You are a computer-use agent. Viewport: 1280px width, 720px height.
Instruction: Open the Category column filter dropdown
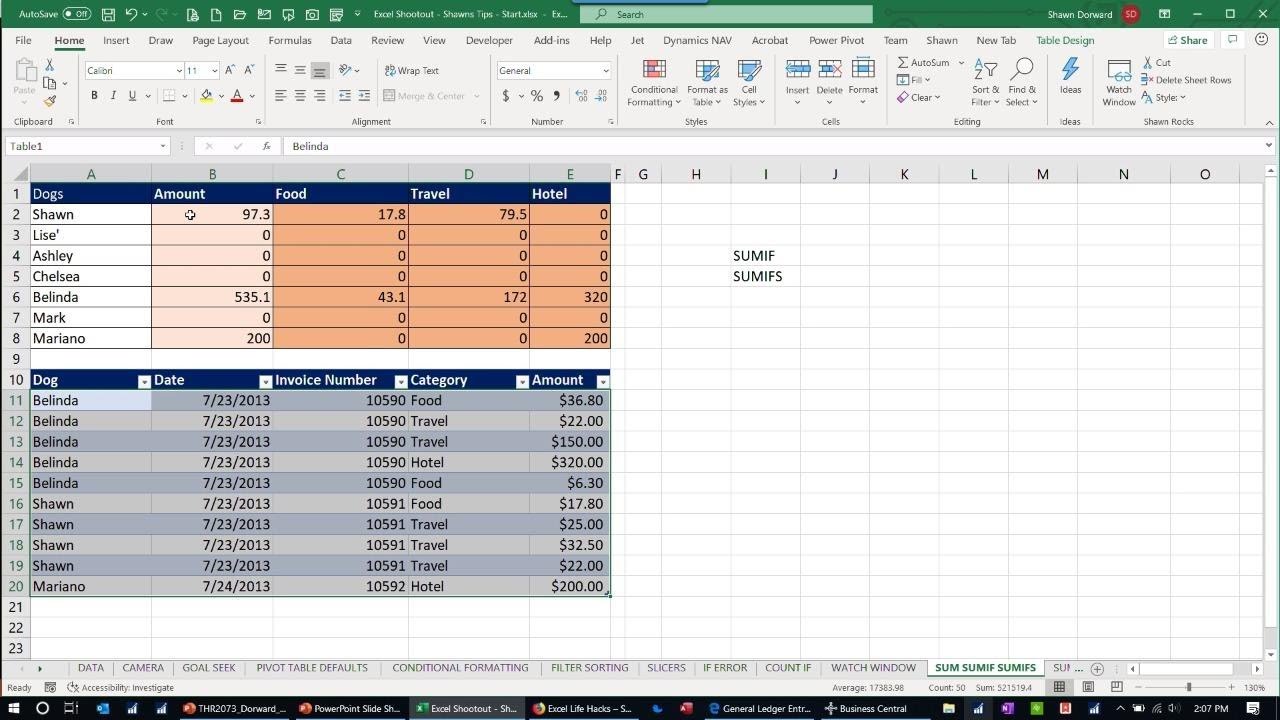click(522, 382)
